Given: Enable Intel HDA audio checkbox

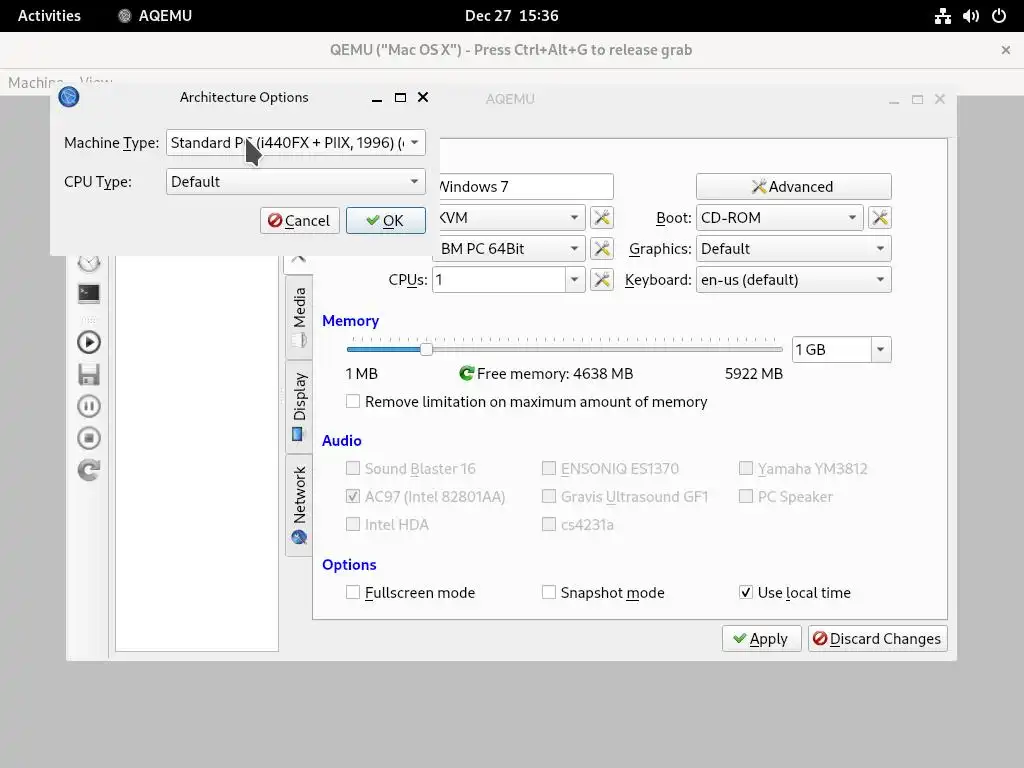Looking at the screenshot, I should [x=353, y=524].
